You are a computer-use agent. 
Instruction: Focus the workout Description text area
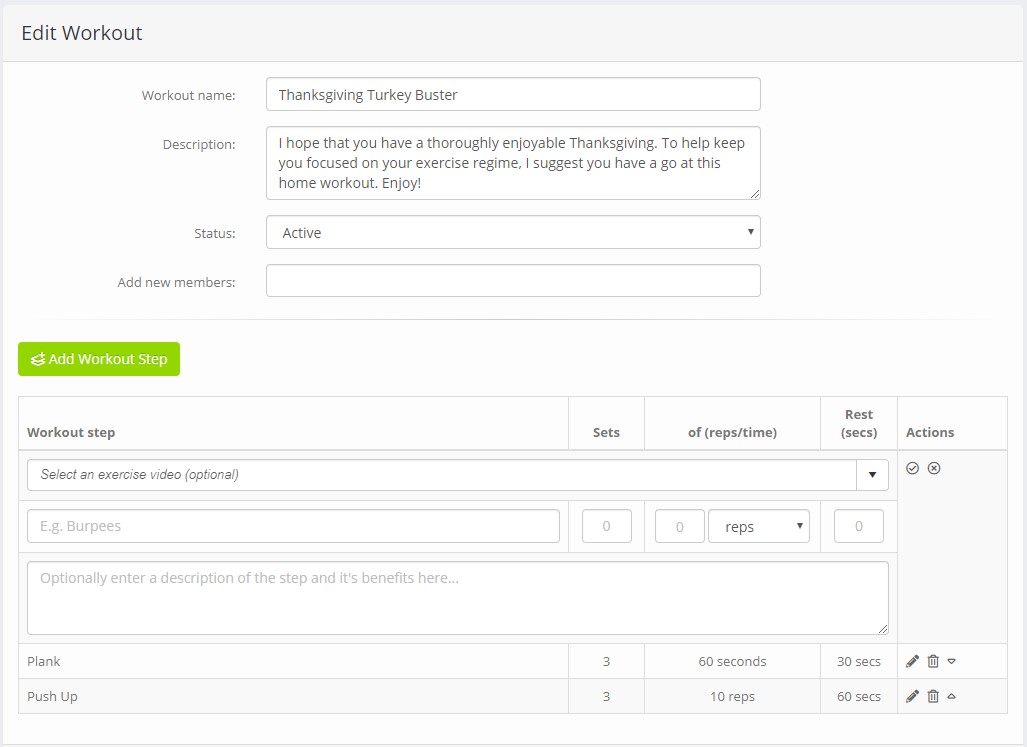513,163
